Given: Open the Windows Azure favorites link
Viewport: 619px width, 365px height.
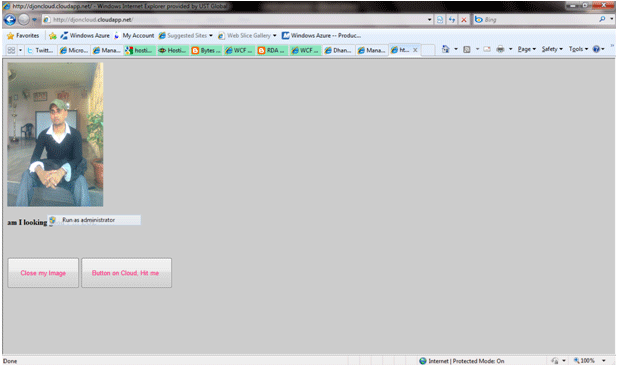Looking at the screenshot, I should coord(85,36).
